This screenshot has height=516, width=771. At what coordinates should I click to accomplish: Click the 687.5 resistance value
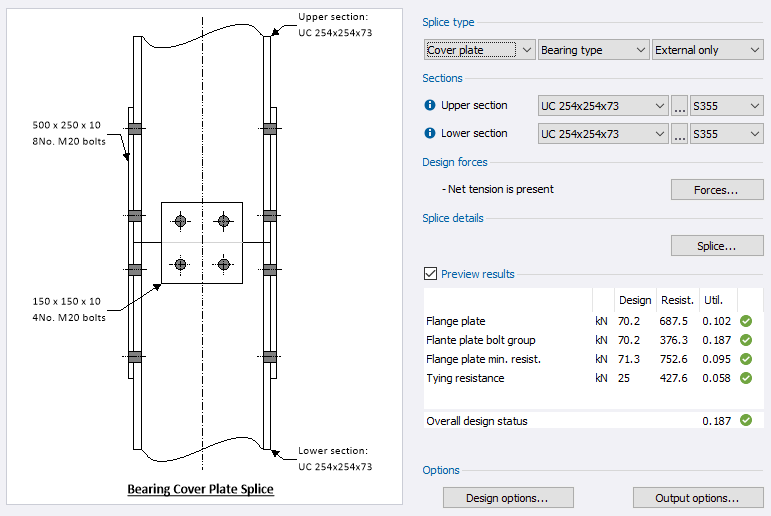point(674,321)
